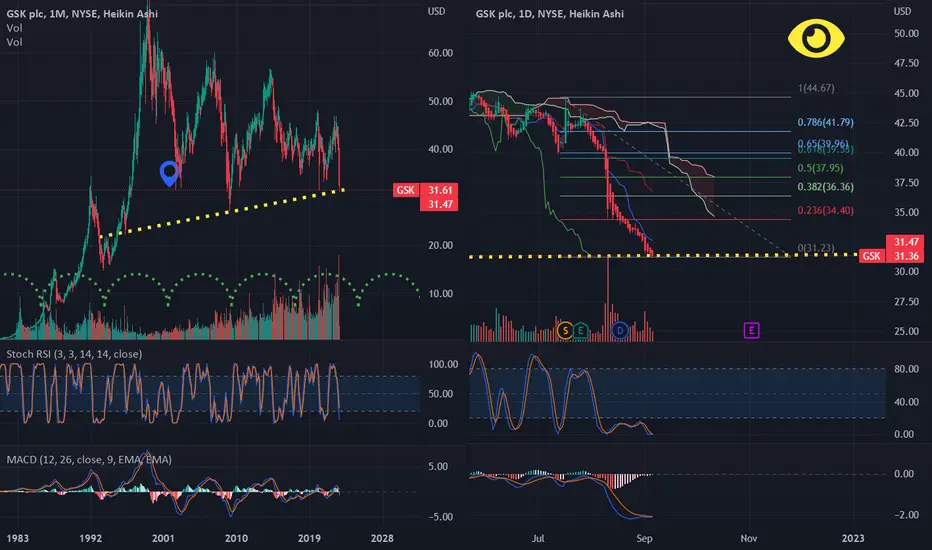Click the GSK price tag on daily chart
The width and height of the screenshot is (932, 550).
(x=872, y=256)
